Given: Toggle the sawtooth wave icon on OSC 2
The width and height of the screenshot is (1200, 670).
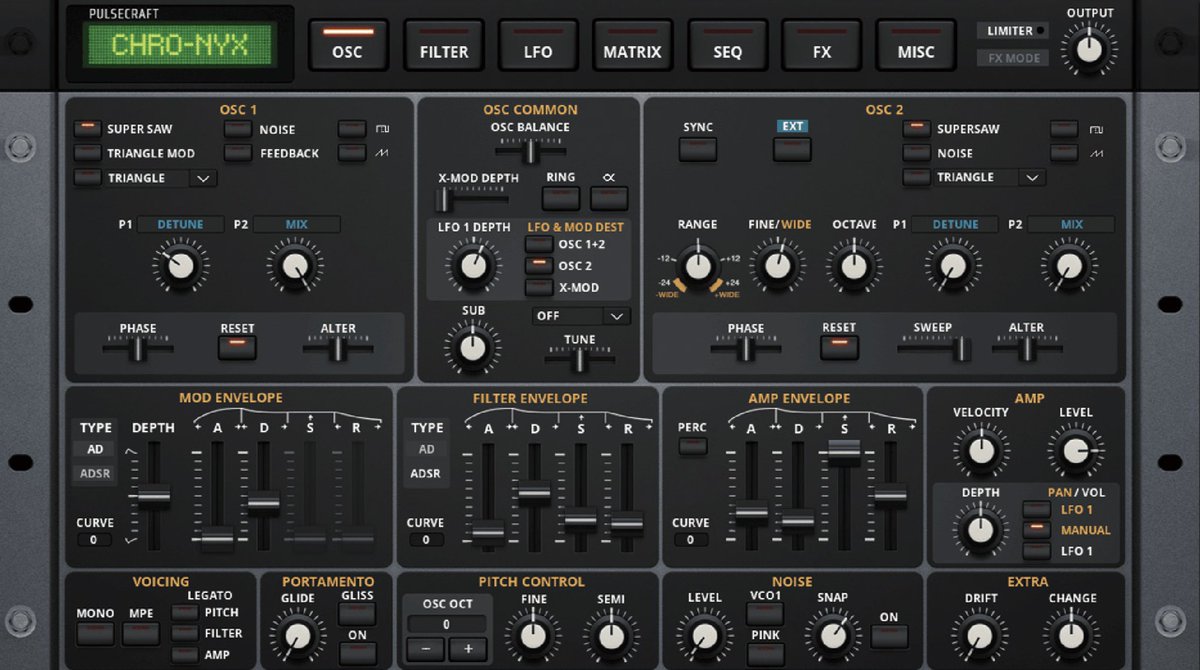Looking at the screenshot, I should 1062,153.
